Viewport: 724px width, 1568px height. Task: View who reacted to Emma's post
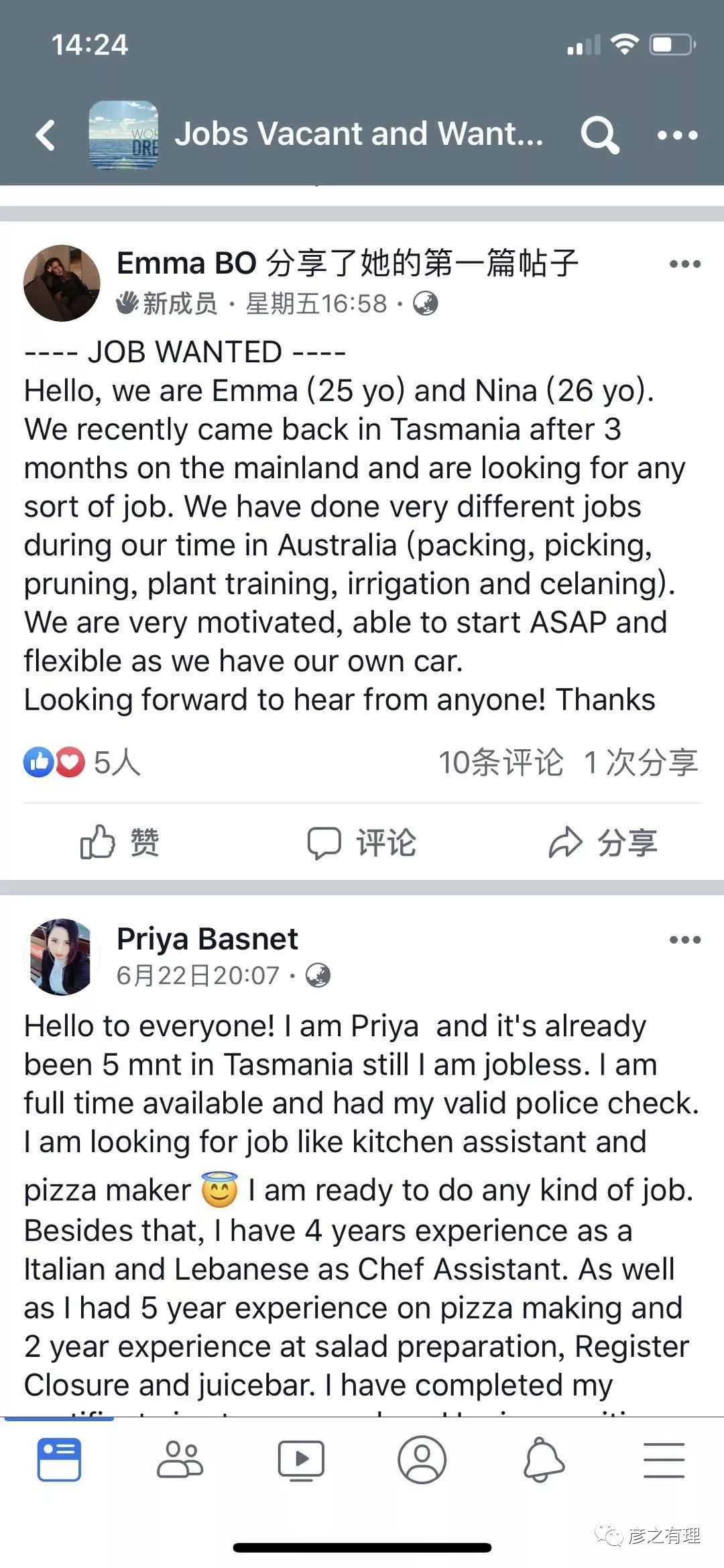point(82,763)
